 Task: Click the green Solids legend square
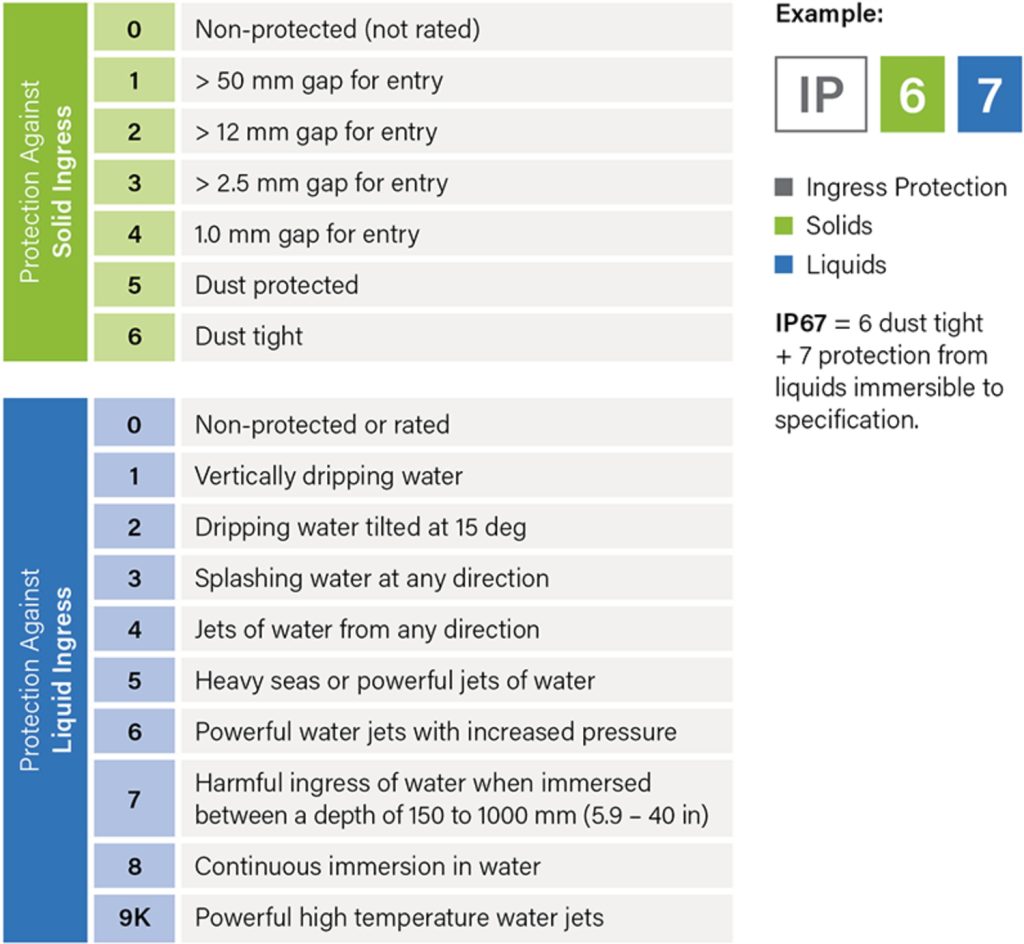(784, 226)
